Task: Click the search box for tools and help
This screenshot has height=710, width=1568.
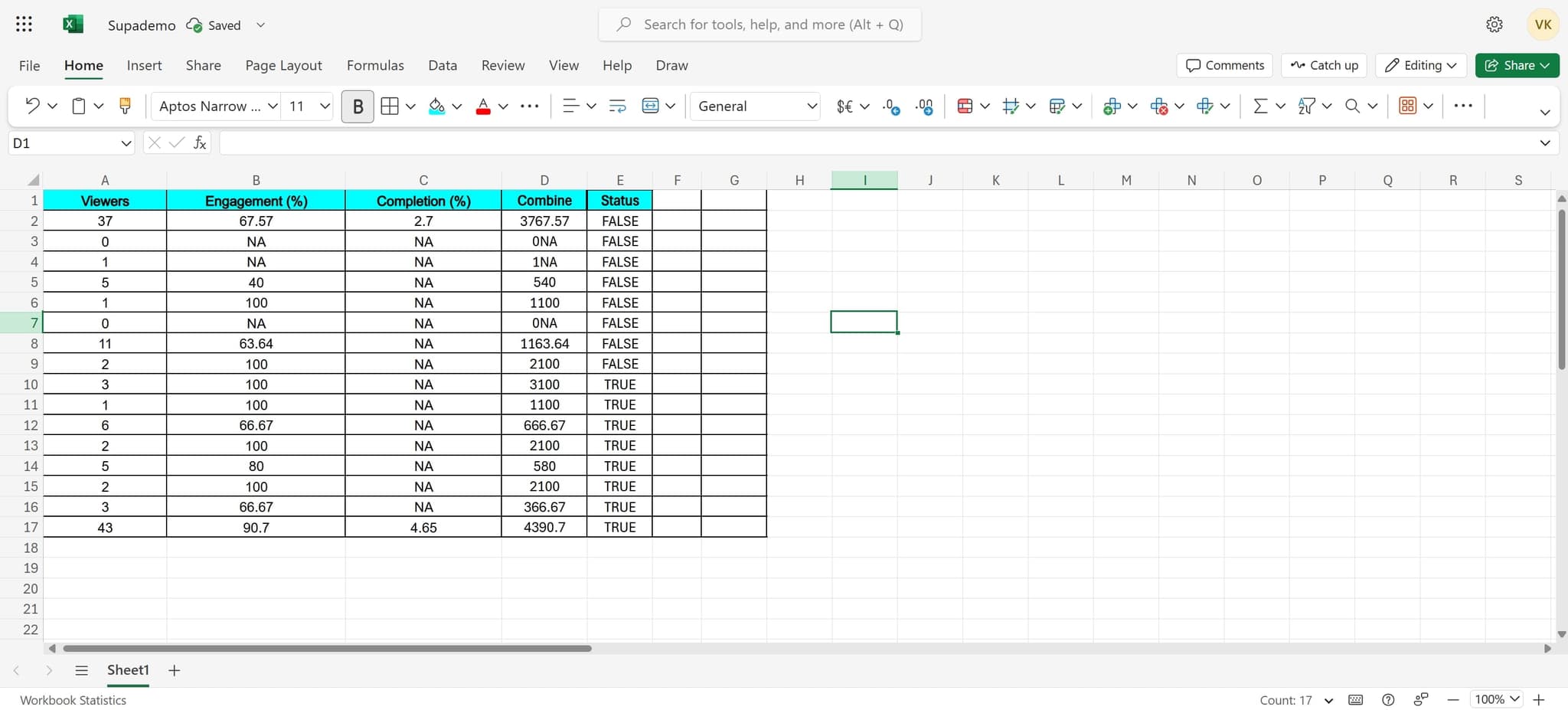Action: point(773,25)
